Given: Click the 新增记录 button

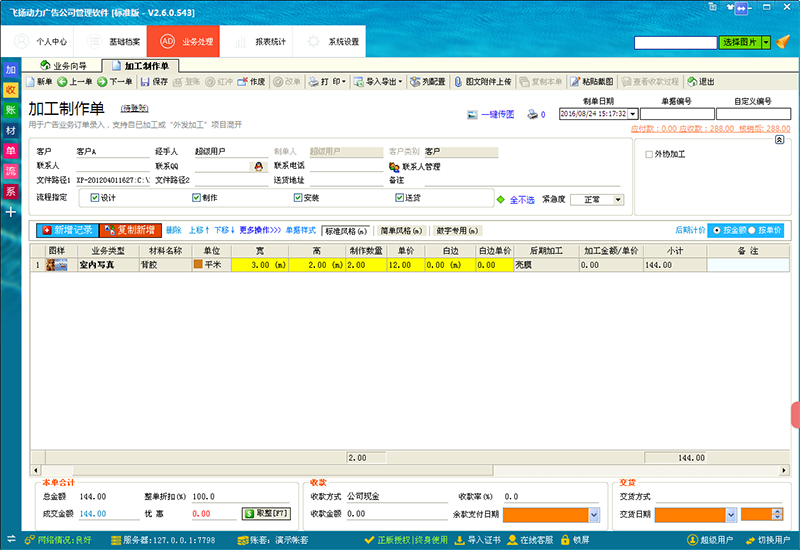Looking at the screenshot, I should pos(67,230).
